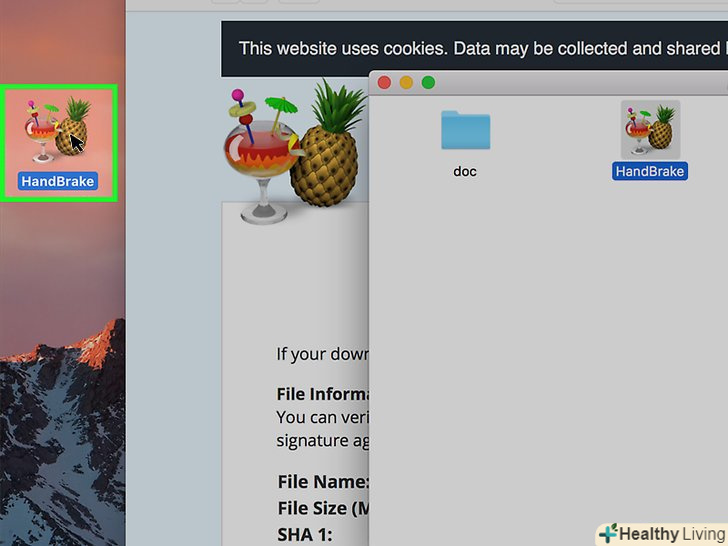This screenshot has width=728, height=546.
Task: Click the large HandBrake logo on the website
Action: click(x=296, y=151)
